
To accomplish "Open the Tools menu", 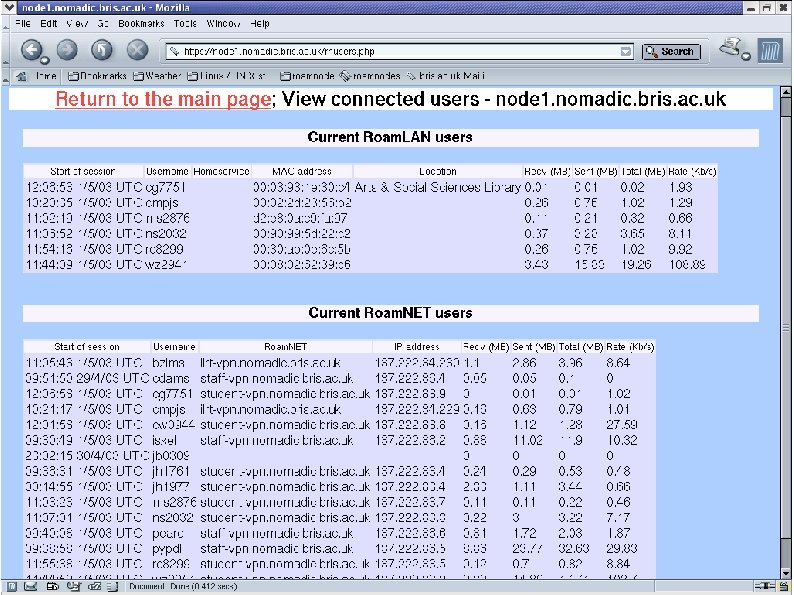I will coord(185,23).
